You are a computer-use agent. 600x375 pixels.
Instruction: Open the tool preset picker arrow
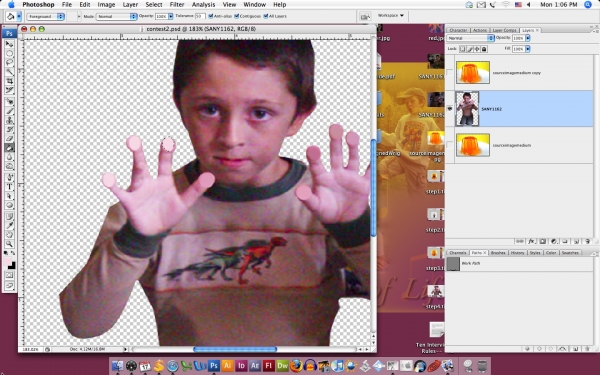19,16
